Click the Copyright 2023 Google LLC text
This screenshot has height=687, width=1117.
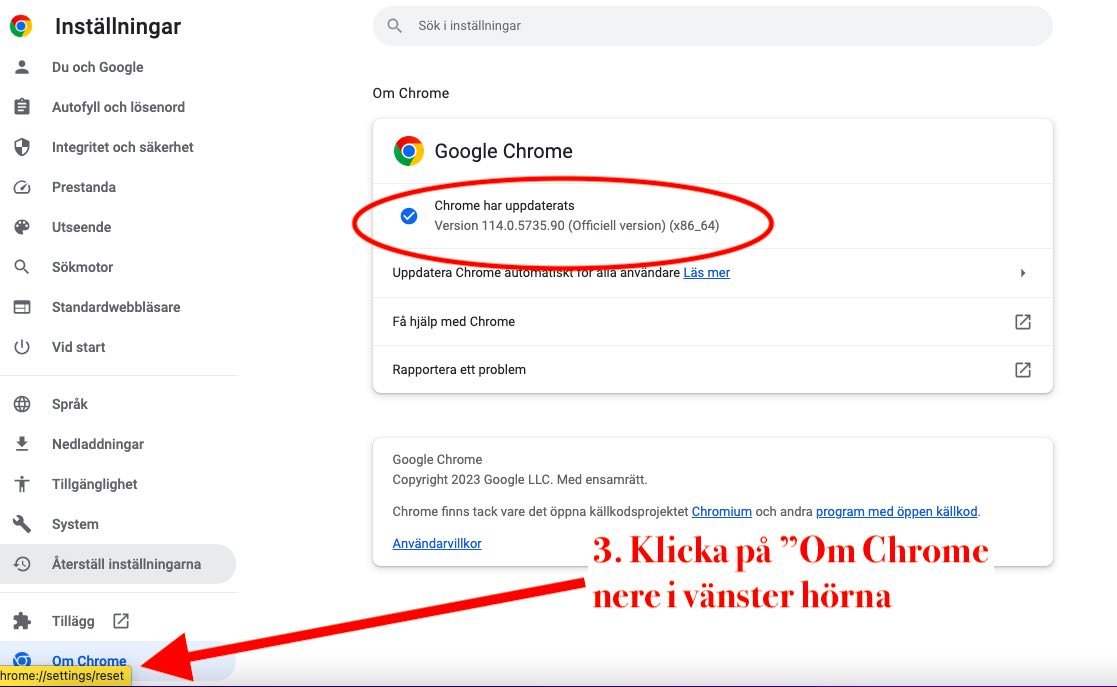pos(519,479)
